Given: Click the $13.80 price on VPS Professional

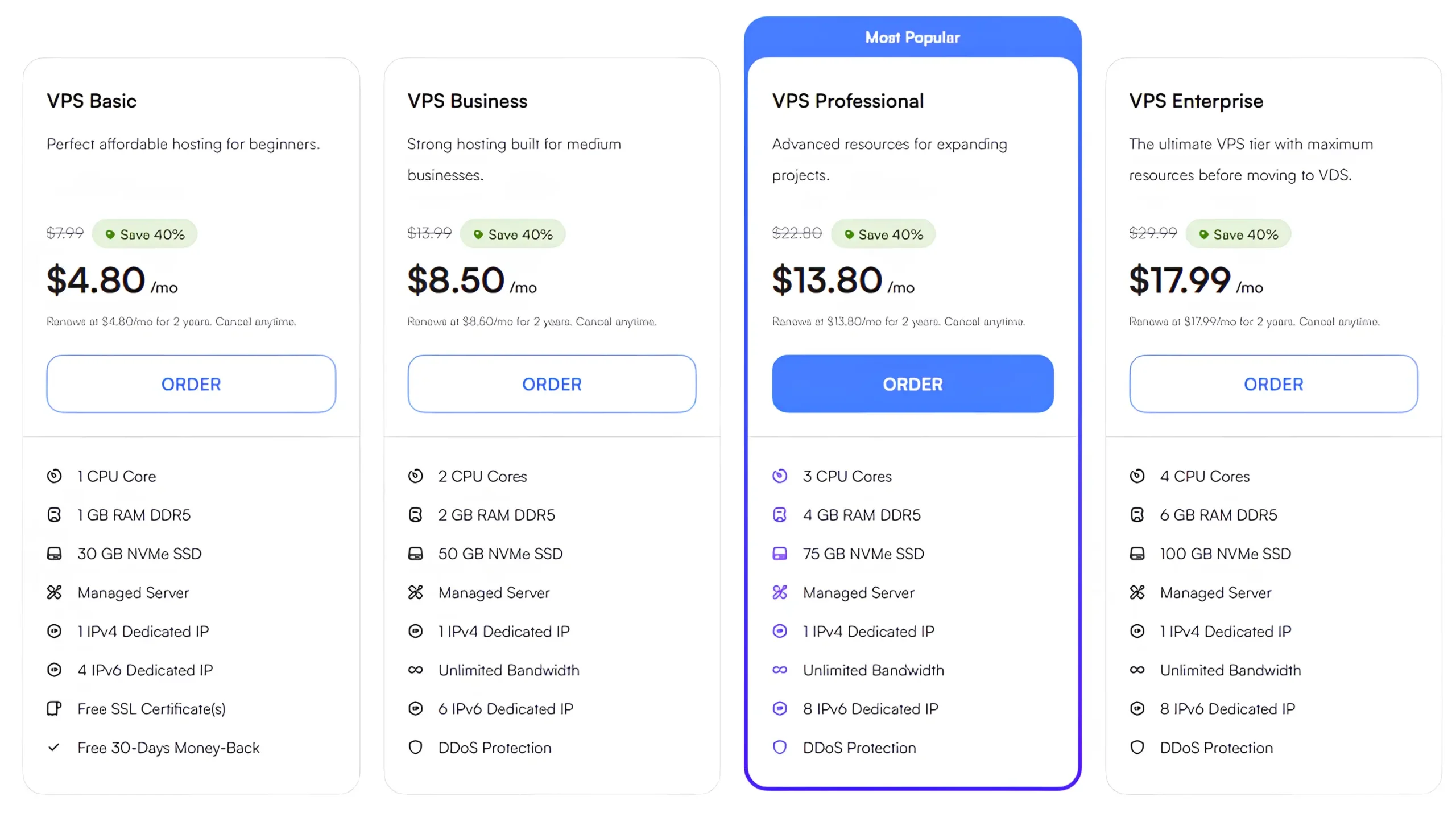Looking at the screenshot, I should pos(826,280).
